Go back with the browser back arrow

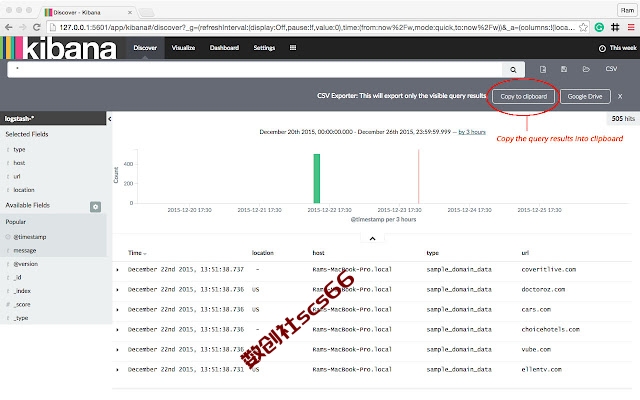point(9,27)
